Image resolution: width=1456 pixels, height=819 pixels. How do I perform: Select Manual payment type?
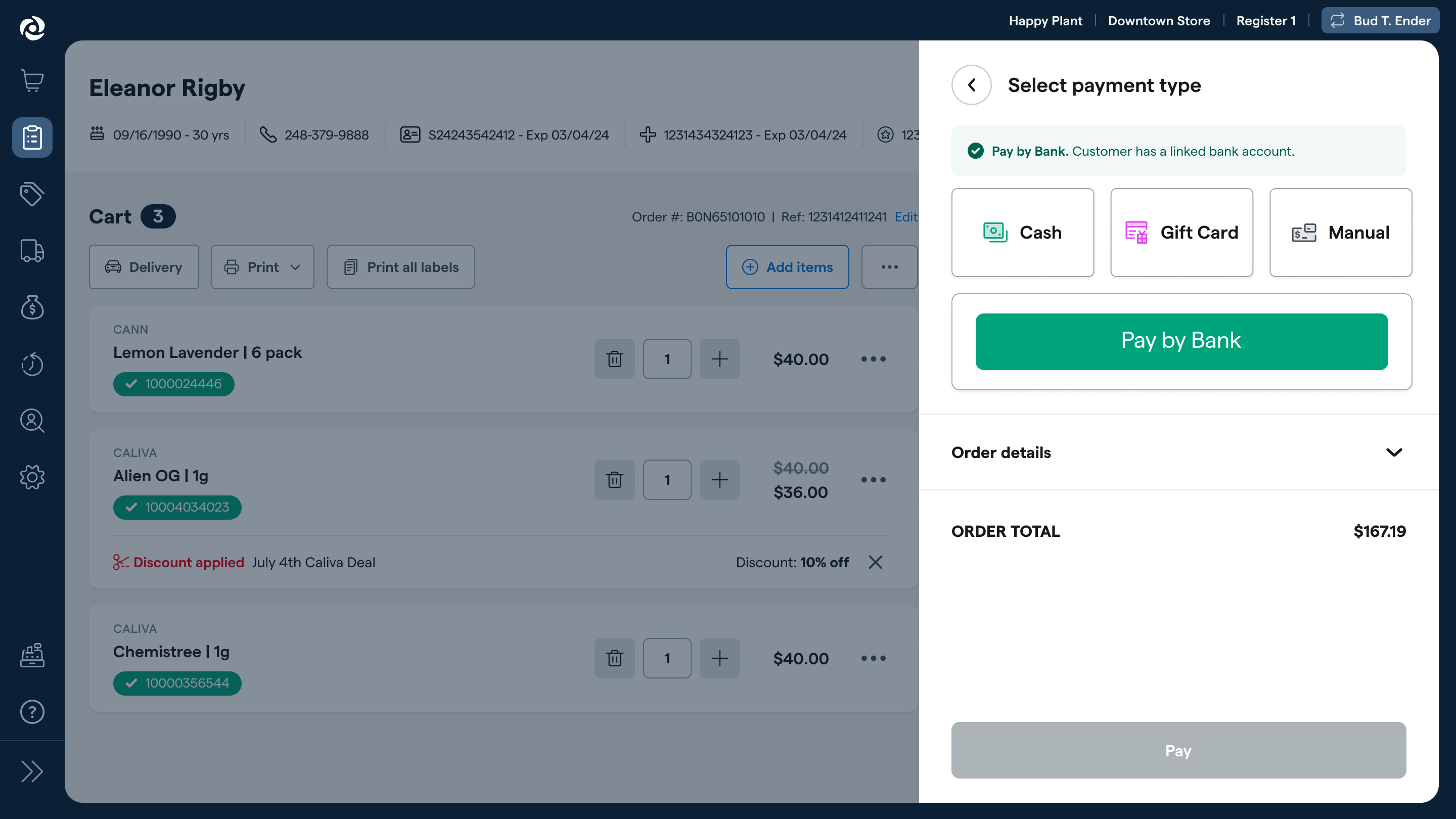pyautogui.click(x=1341, y=233)
